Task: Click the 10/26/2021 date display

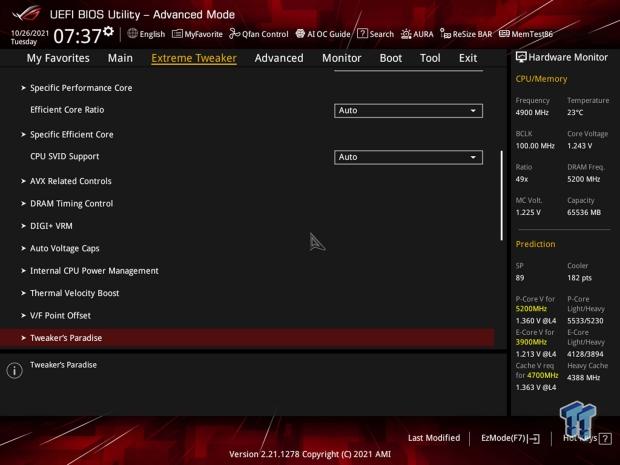Action: pos(30,33)
